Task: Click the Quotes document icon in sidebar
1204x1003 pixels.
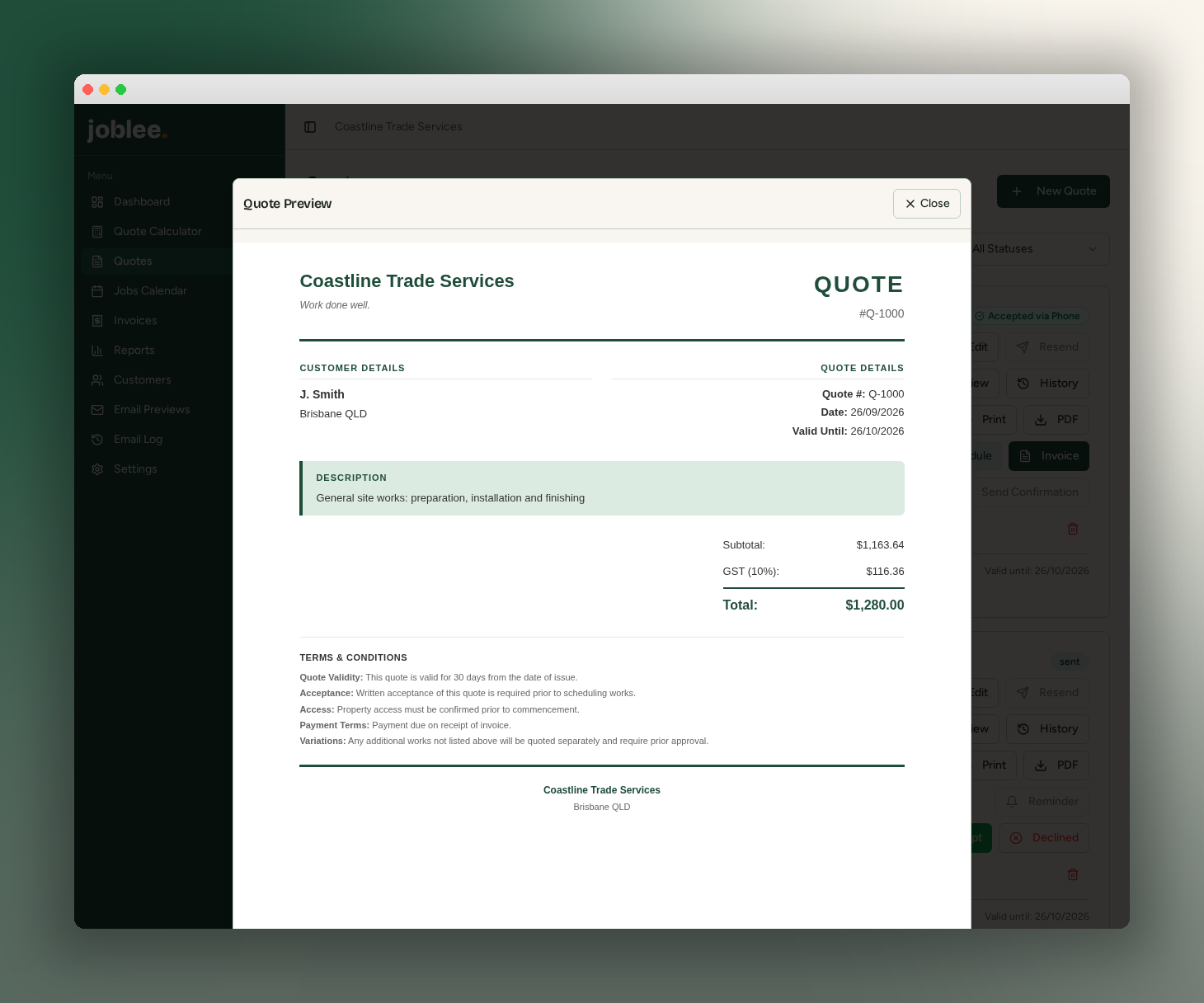Action: point(97,261)
